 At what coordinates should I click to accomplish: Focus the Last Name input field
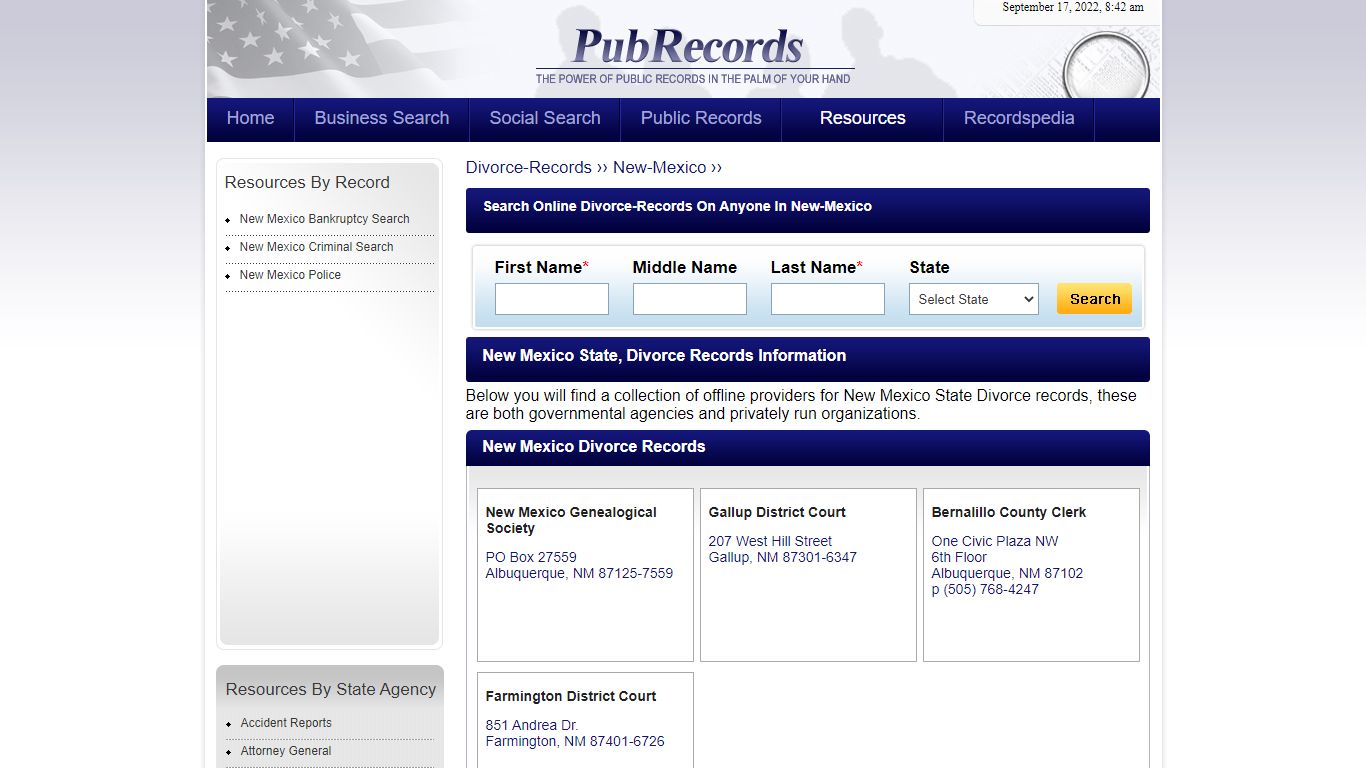828,299
